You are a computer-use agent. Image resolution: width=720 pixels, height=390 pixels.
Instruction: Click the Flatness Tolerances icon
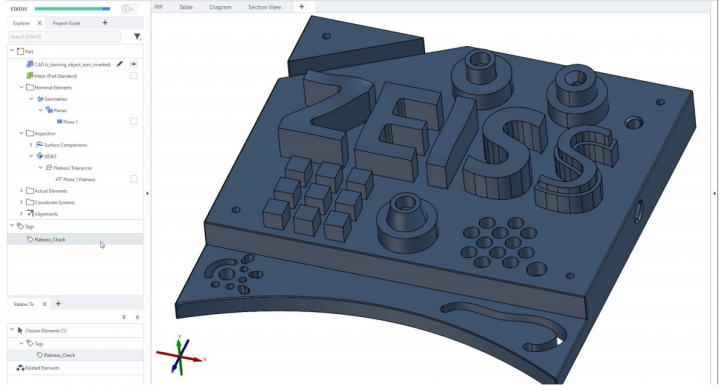tap(49, 168)
